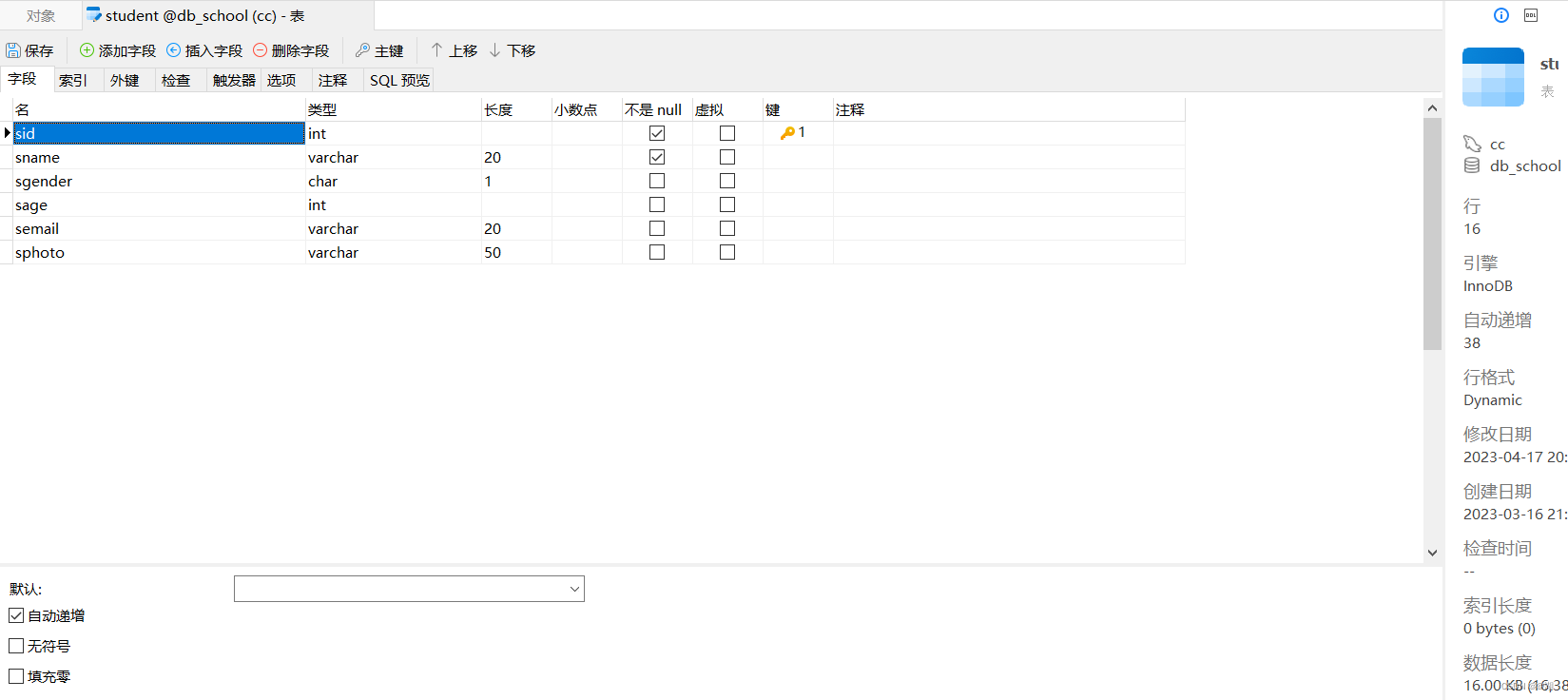Enable Not null for semail field
The image size is (1568, 700).
tap(657, 228)
